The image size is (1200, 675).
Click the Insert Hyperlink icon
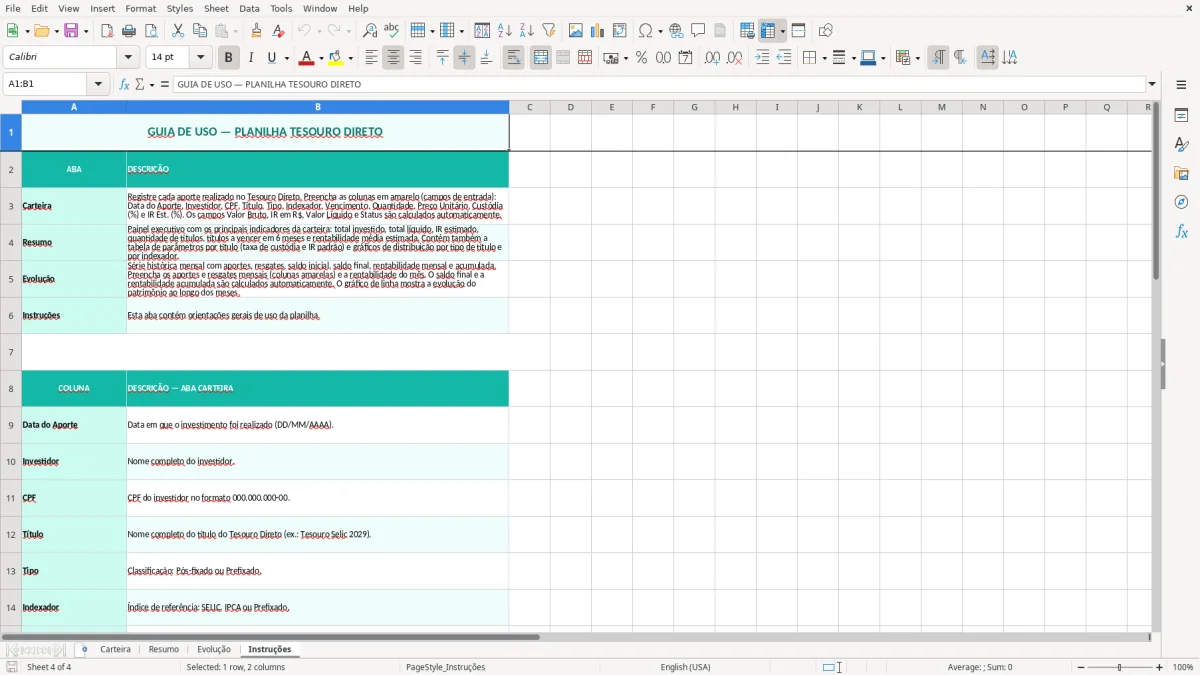click(677, 31)
